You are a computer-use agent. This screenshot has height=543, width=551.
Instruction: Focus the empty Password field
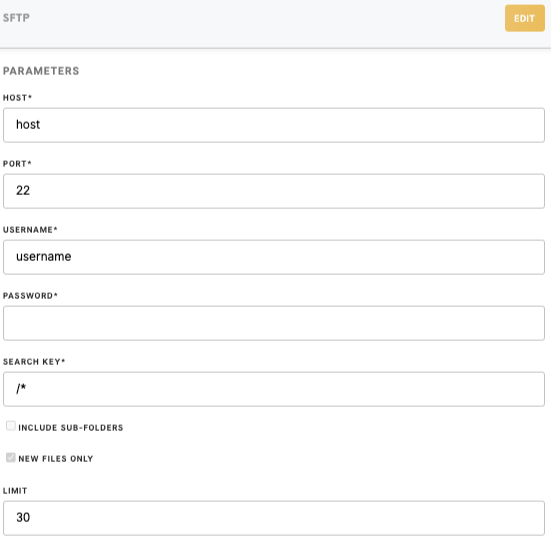click(274, 323)
